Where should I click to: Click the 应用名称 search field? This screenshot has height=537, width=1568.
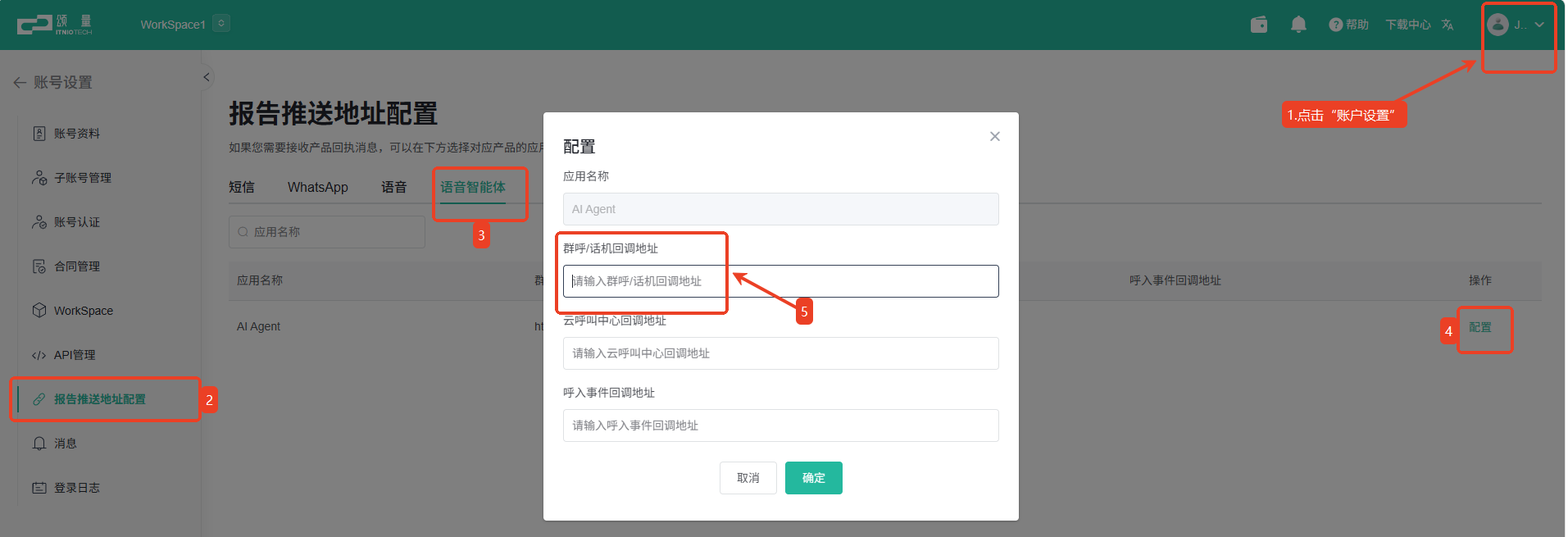click(x=327, y=232)
